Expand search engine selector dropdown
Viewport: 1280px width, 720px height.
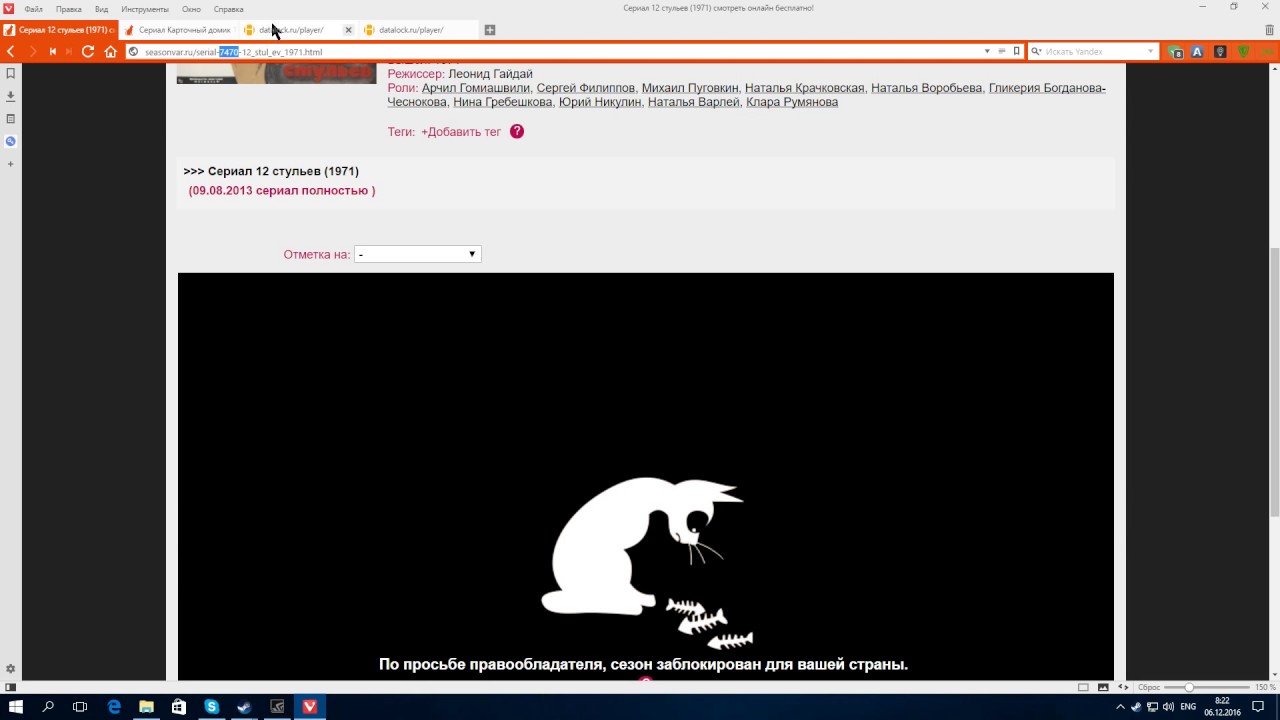[1036, 51]
